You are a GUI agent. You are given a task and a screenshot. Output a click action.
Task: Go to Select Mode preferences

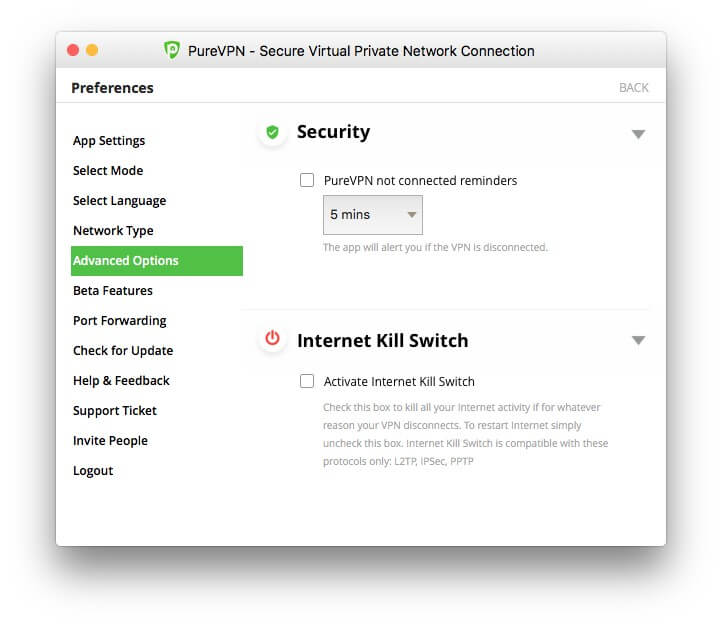coord(108,171)
